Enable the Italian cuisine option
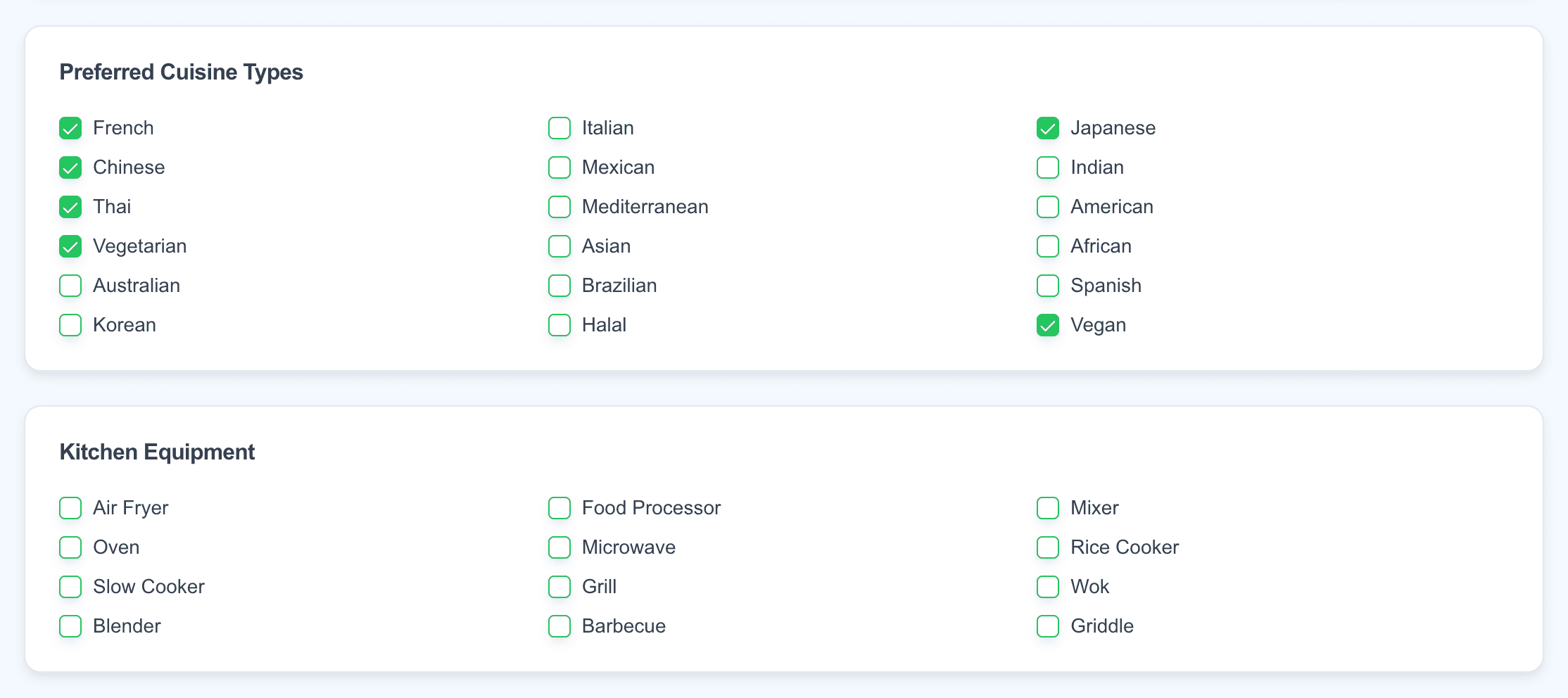The image size is (1568, 698). (559, 128)
